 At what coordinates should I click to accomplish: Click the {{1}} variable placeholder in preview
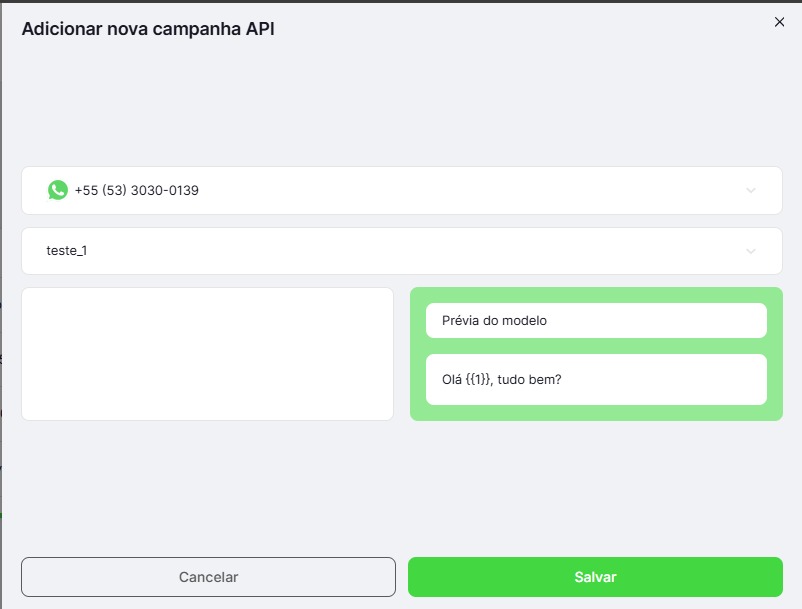[x=479, y=380]
